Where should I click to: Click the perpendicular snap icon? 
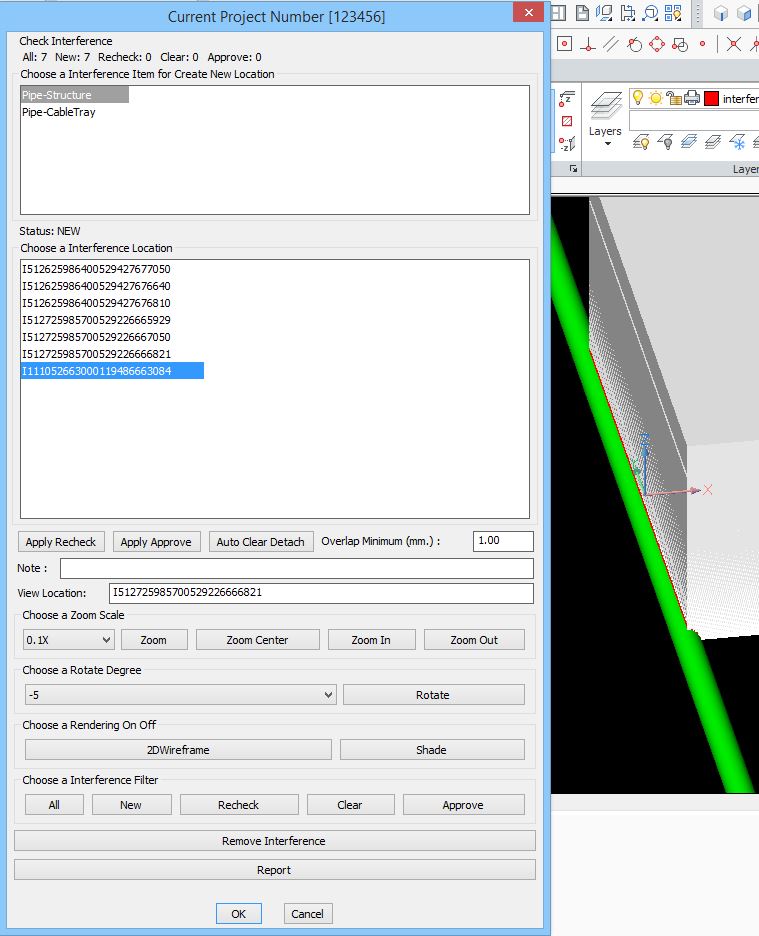tap(588, 44)
